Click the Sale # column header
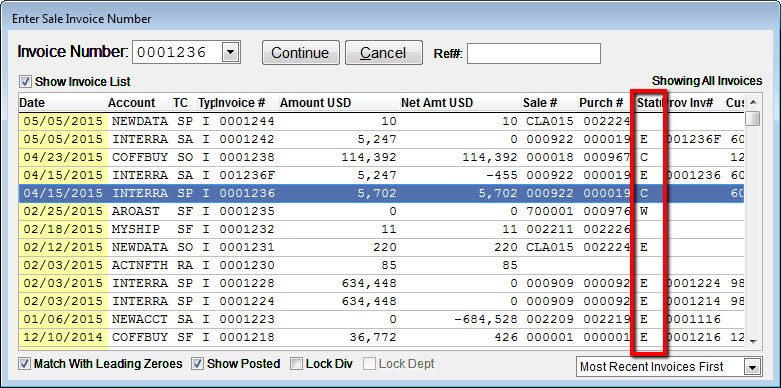The height and width of the screenshot is (388, 781). click(x=549, y=103)
